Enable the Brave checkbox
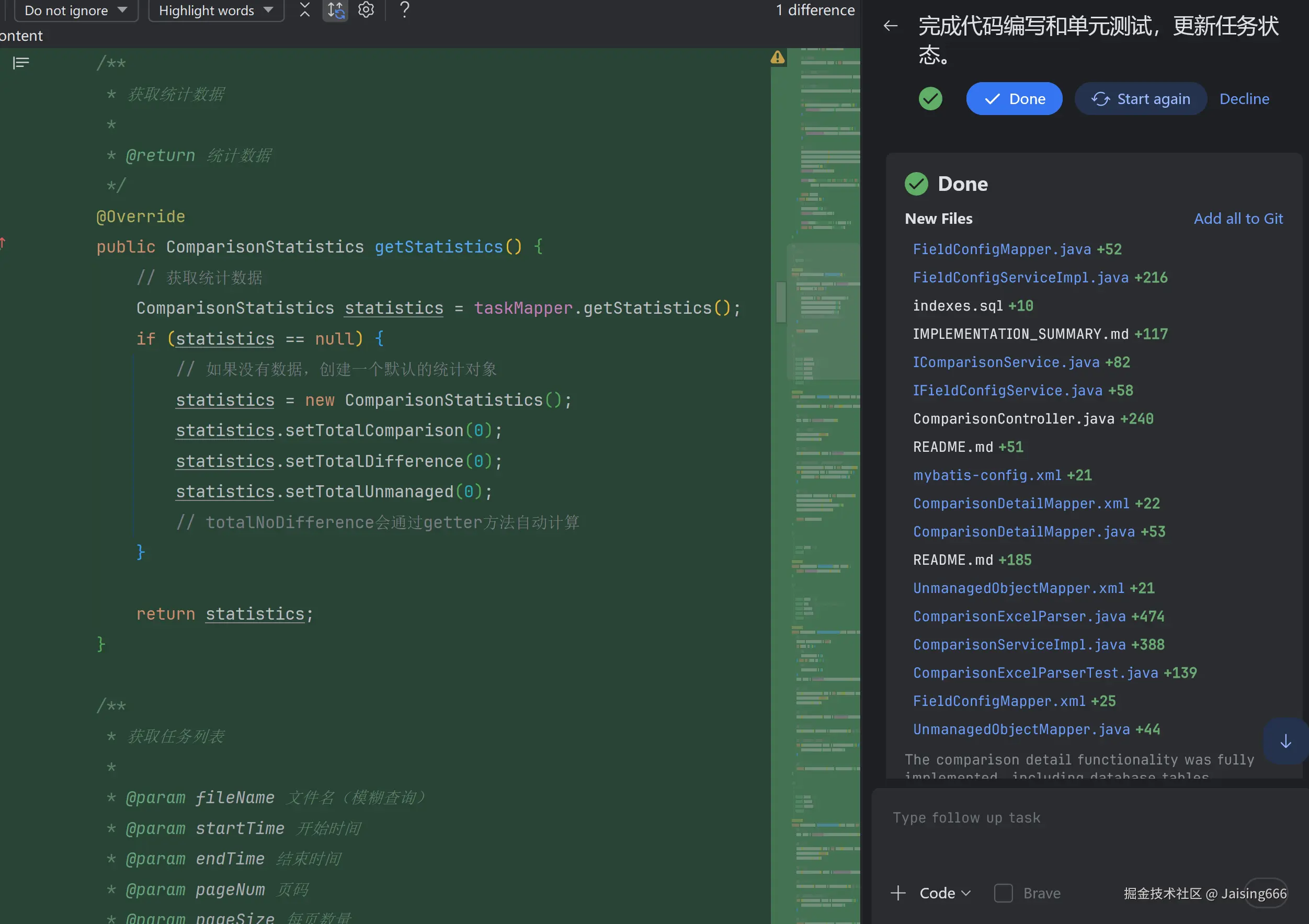Screen dimensions: 1309x924 [1003, 893]
